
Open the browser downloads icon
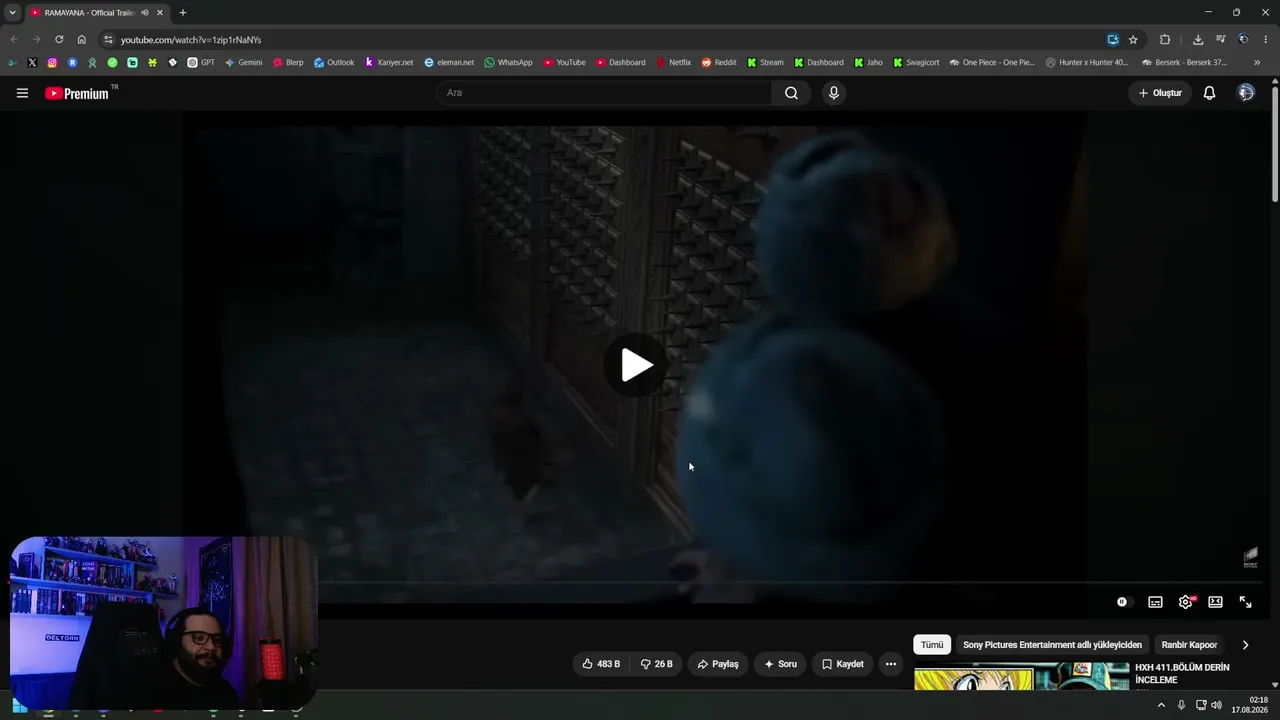(1198, 40)
